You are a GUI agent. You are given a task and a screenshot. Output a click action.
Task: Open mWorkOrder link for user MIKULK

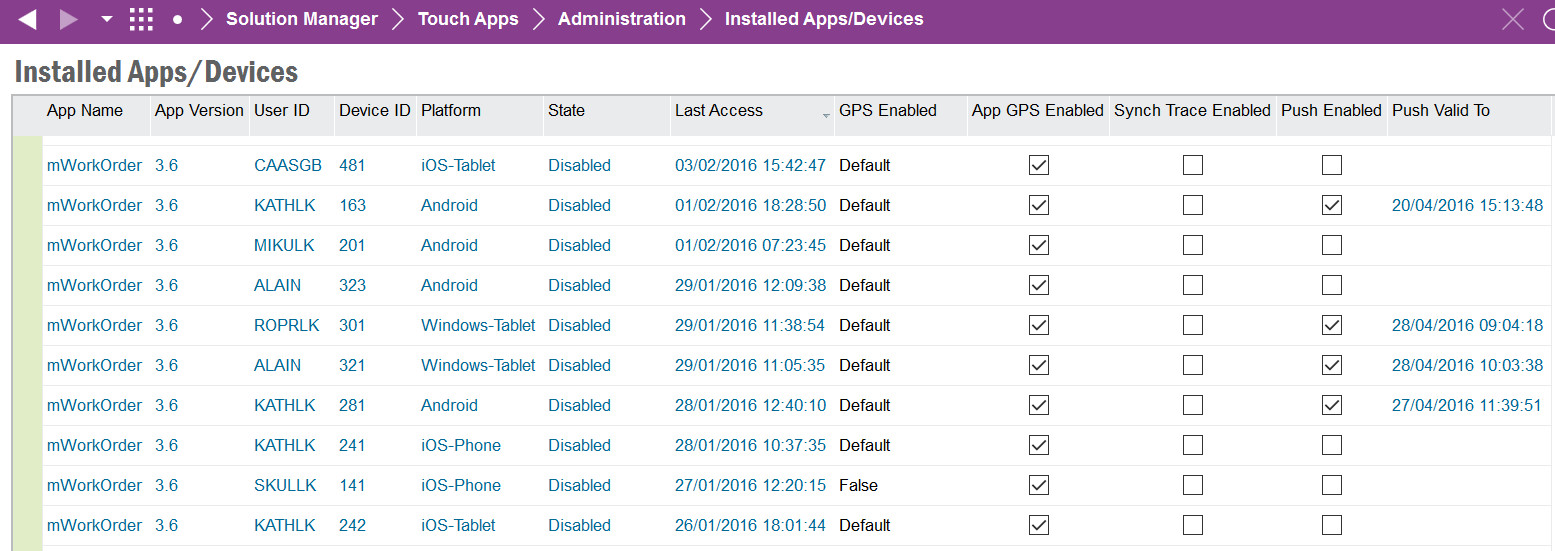coord(95,245)
